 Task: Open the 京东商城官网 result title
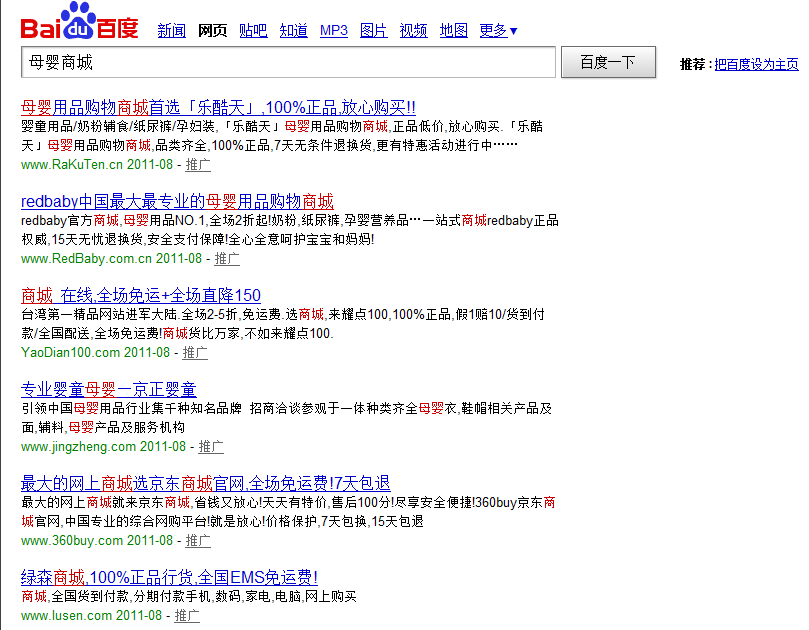click(x=205, y=483)
